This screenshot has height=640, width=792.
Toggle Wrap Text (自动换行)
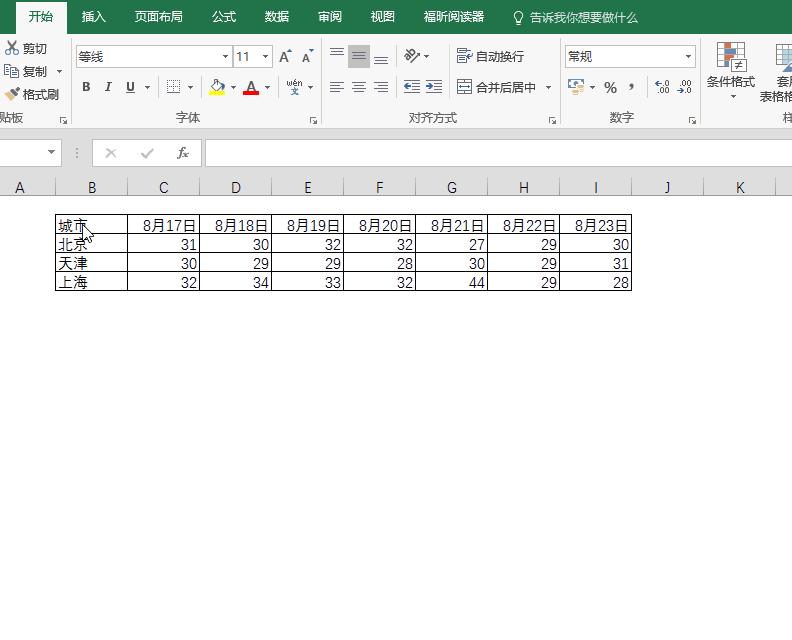click(490, 56)
